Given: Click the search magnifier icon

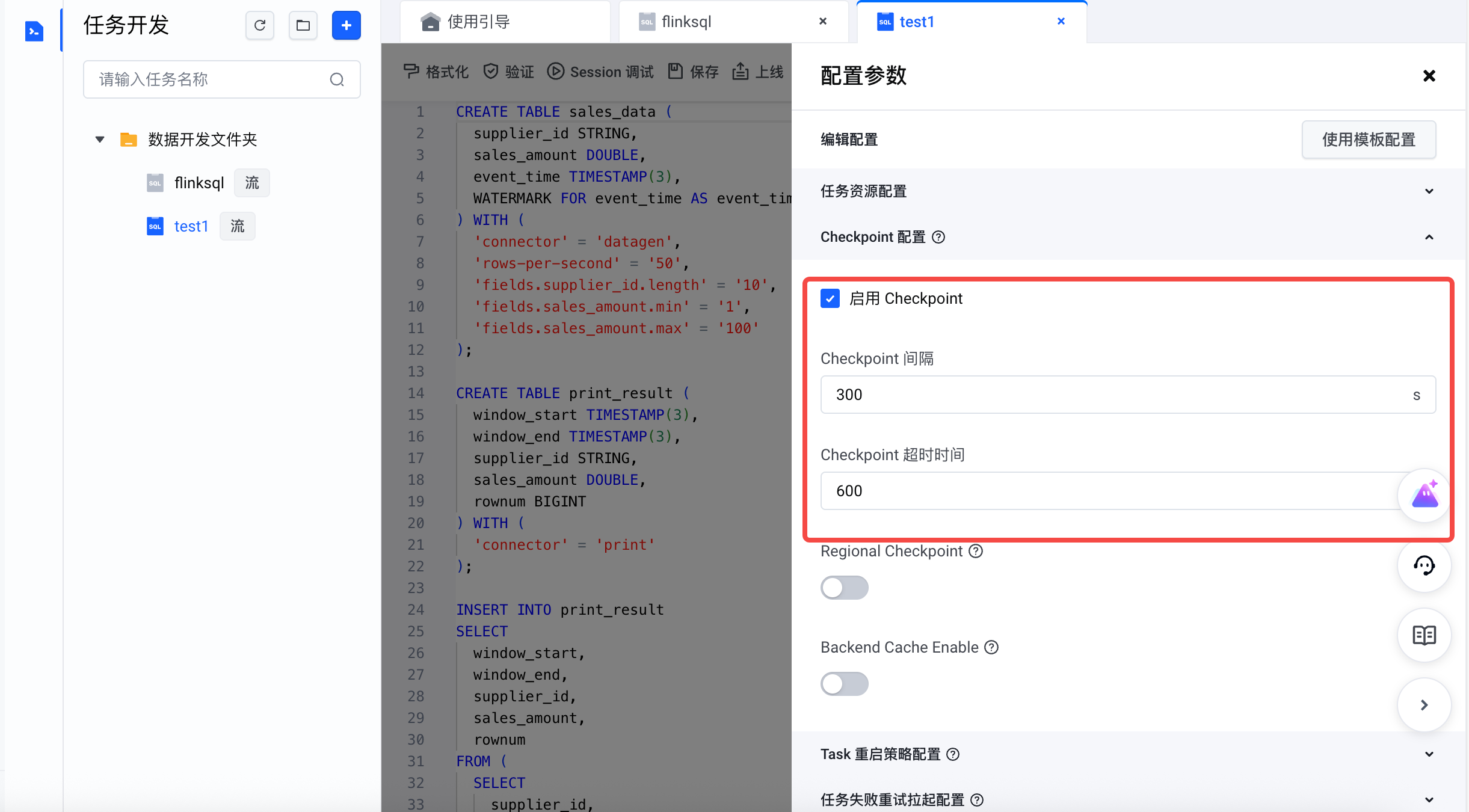Looking at the screenshot, I should 337,79.
